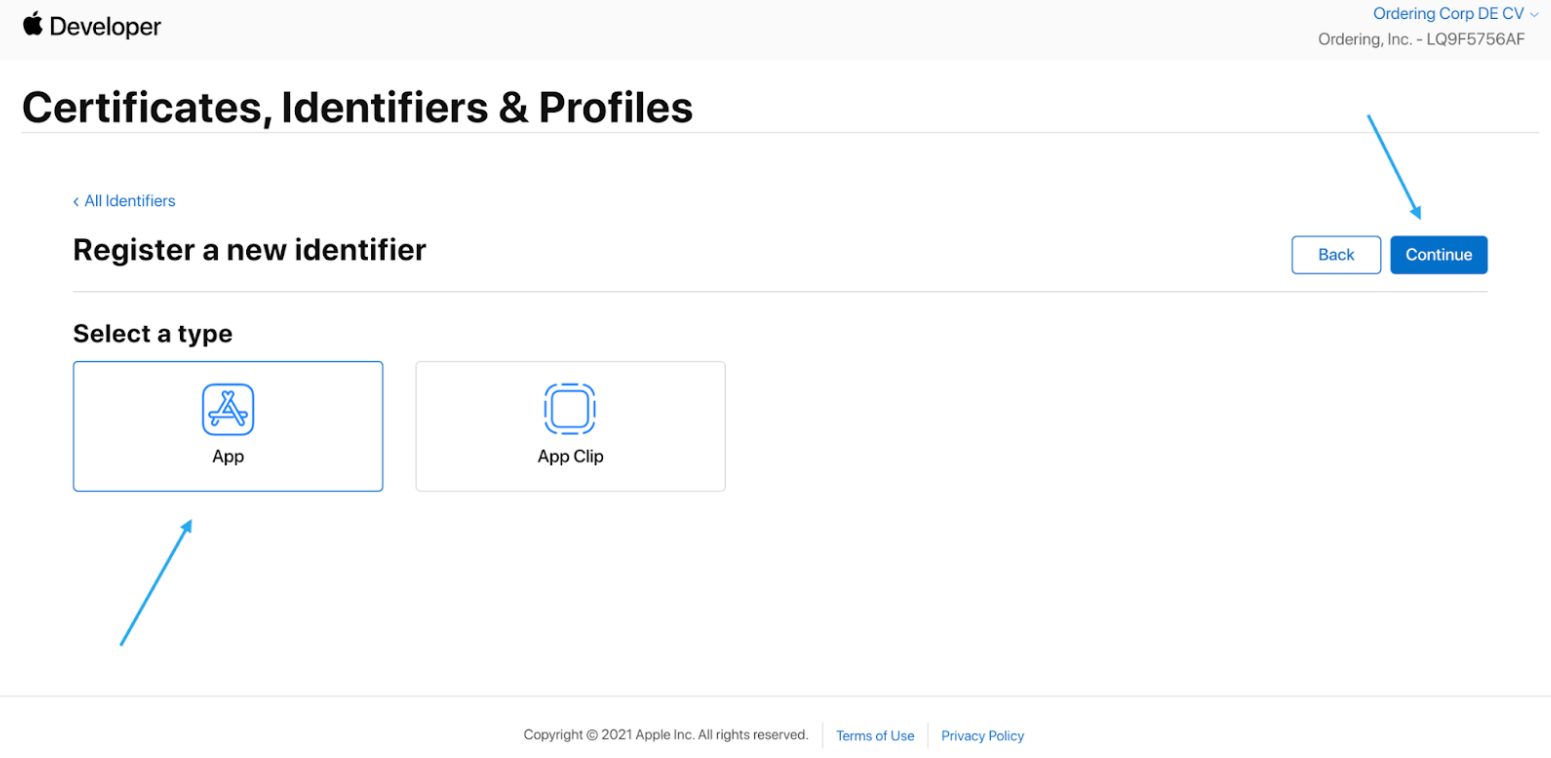1551x758 pixels.
Task: Click Certificates, Identifiers & Profiles heading
Action: 357,107
